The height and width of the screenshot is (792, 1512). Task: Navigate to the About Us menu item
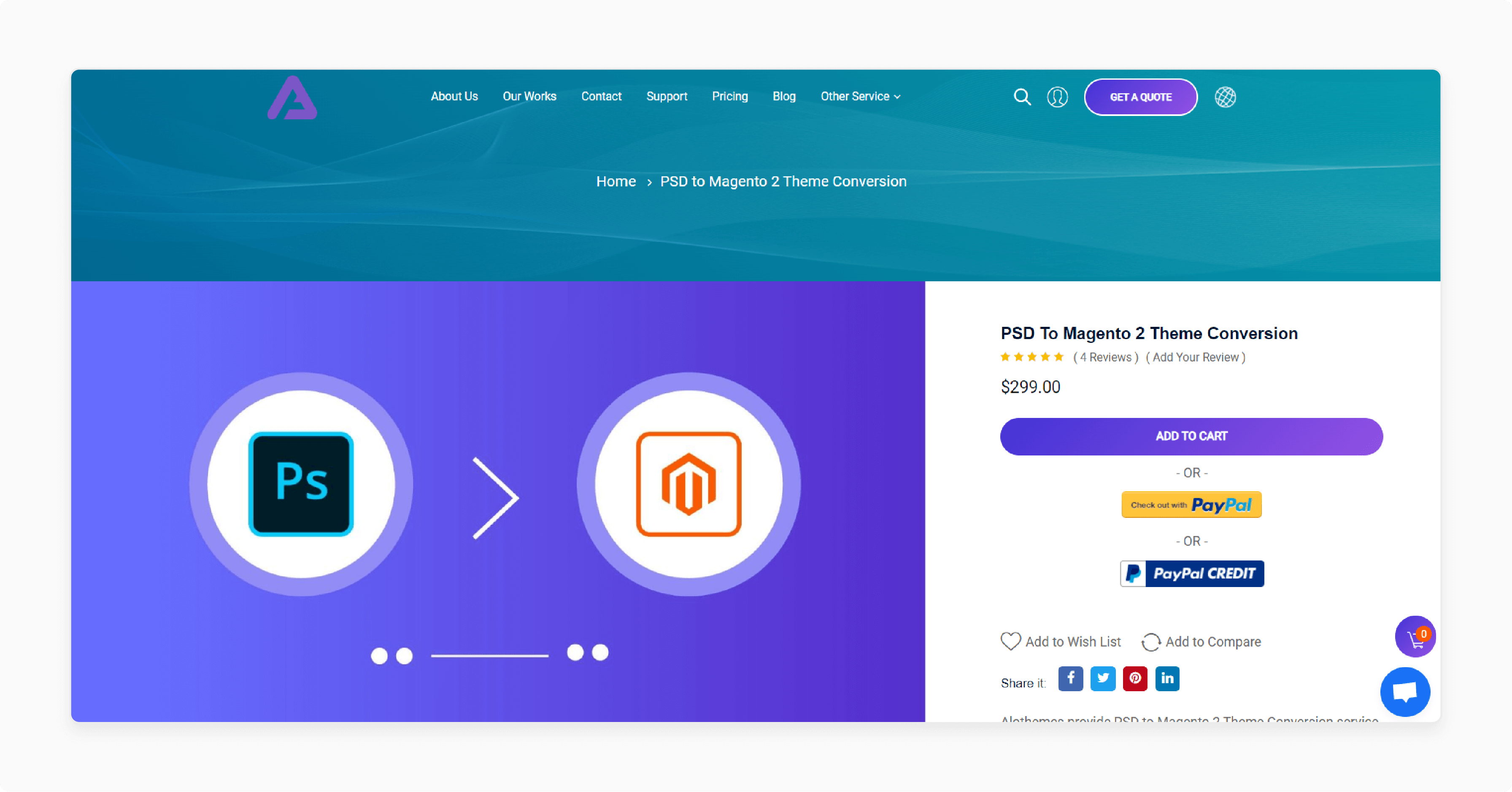coord(453,96)
